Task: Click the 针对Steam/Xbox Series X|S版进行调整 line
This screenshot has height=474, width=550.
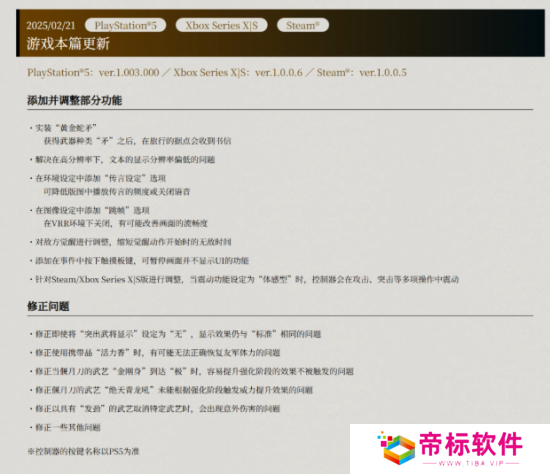Action: pyautogui.click(x=244, y=279)
